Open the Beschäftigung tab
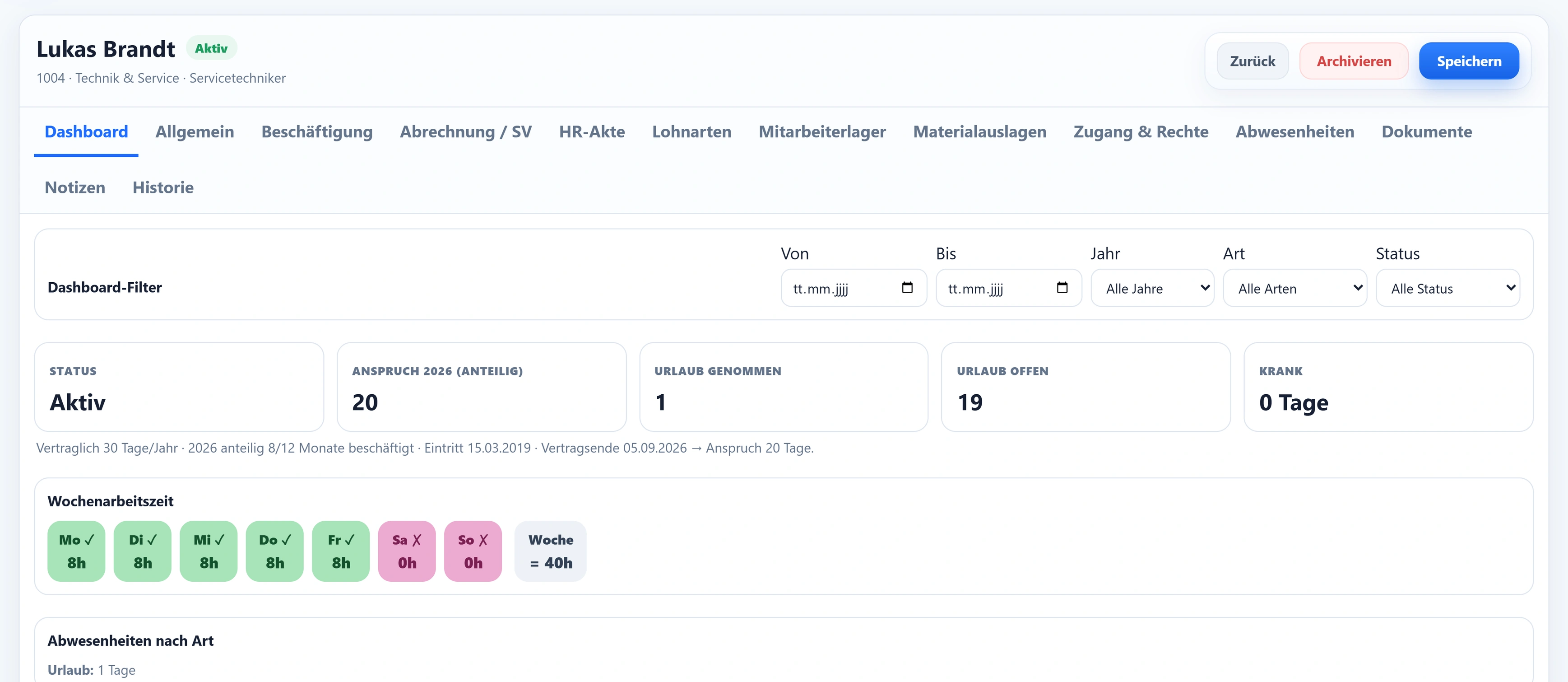Screen dimensions: 1568x682 coord(317,131)
